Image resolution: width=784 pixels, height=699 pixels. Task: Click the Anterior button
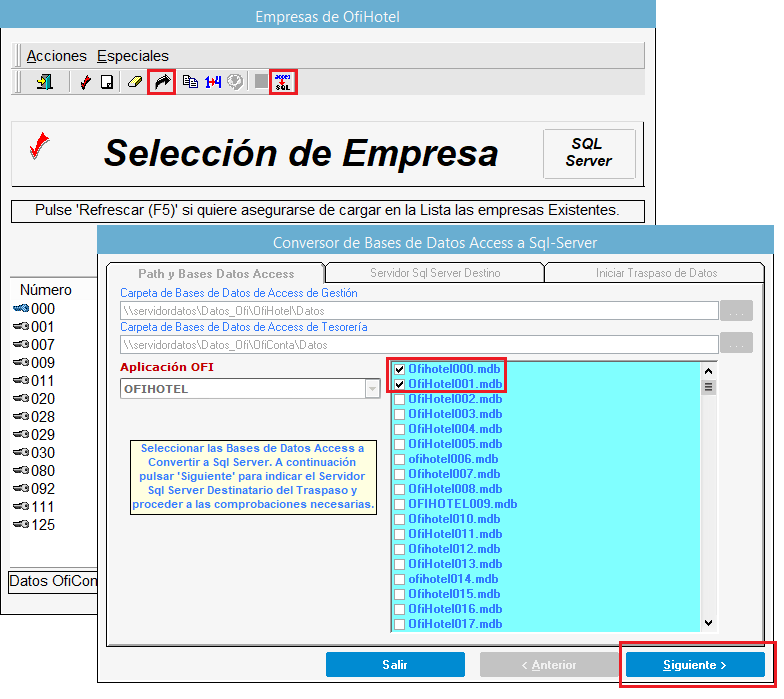click(x=549, y=664)
